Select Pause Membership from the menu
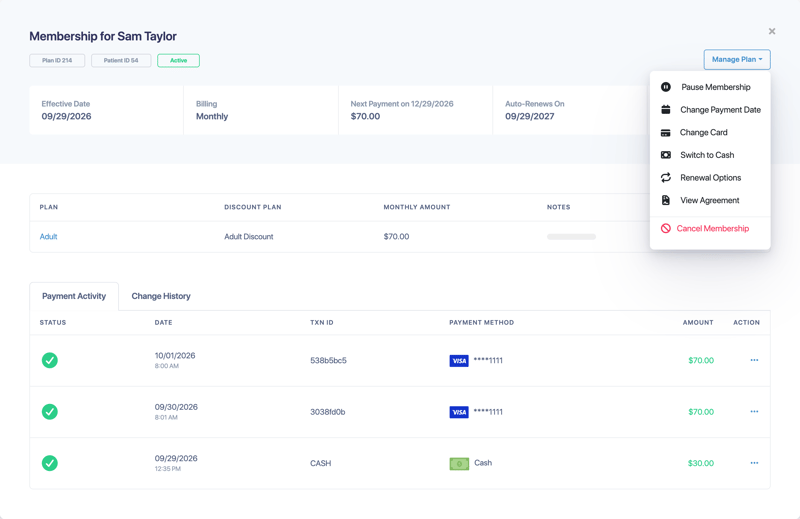Image resolution: width=800 pixels, height=519 pixels. click(x=710, y=87)
